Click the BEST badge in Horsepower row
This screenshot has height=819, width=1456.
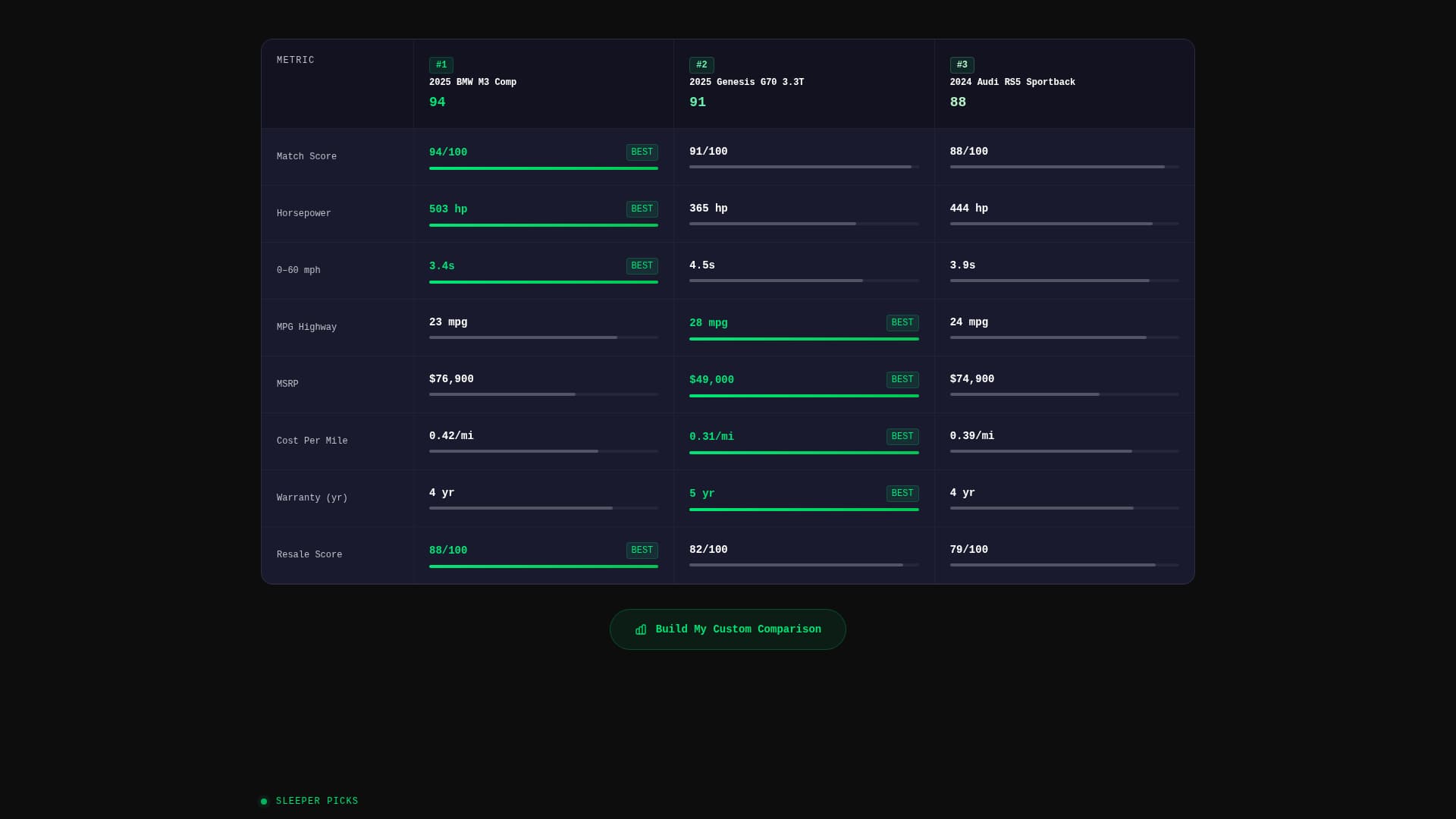[642, 209]
